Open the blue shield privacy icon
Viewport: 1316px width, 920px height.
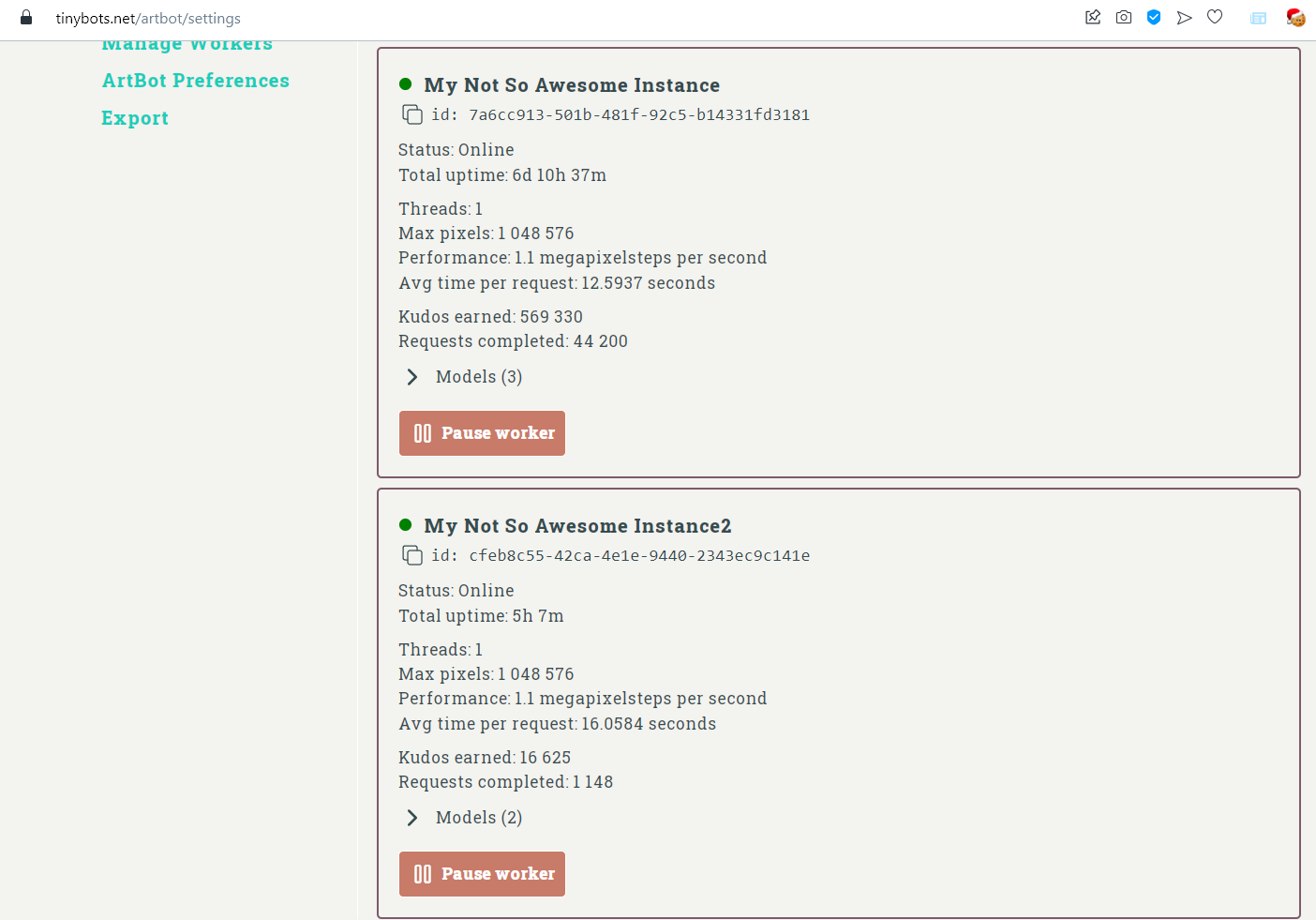pos(1154,17)
